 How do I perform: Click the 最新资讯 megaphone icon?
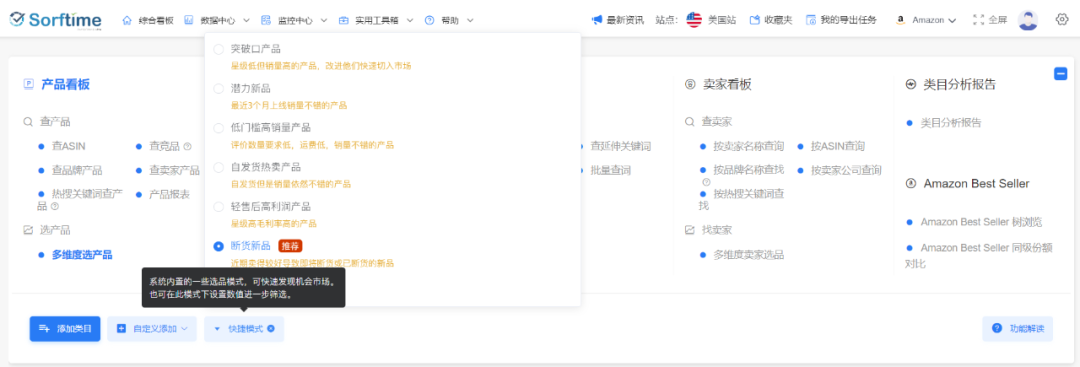(597, 20)
